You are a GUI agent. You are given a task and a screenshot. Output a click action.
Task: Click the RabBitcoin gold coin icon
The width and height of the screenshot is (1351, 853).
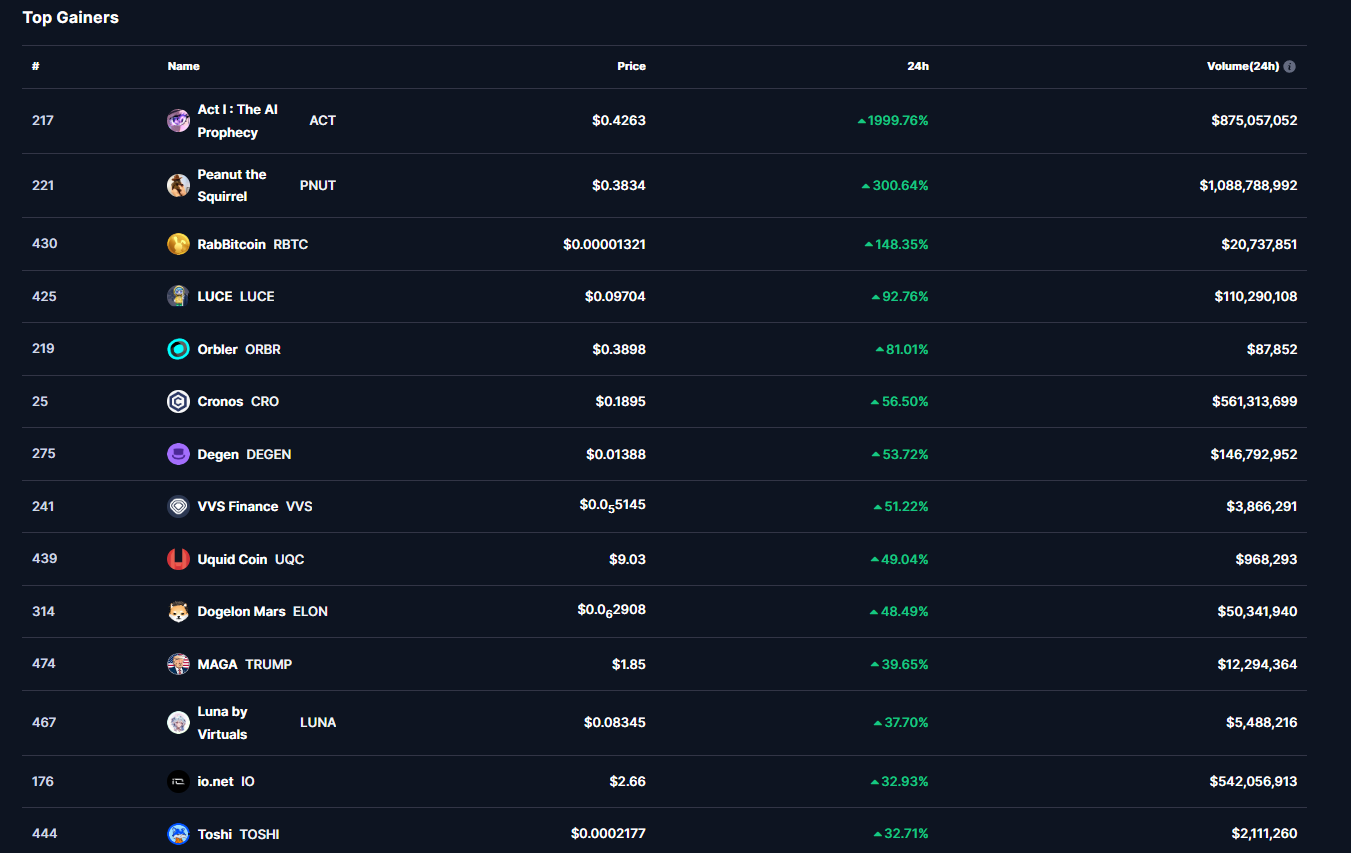point(178,244)
